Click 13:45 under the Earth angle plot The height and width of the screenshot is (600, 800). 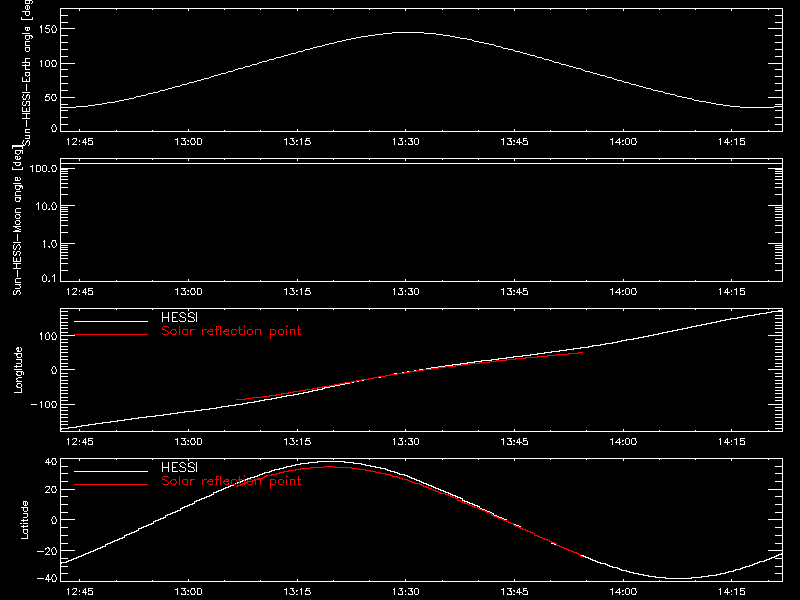click(x=514, y=141)
